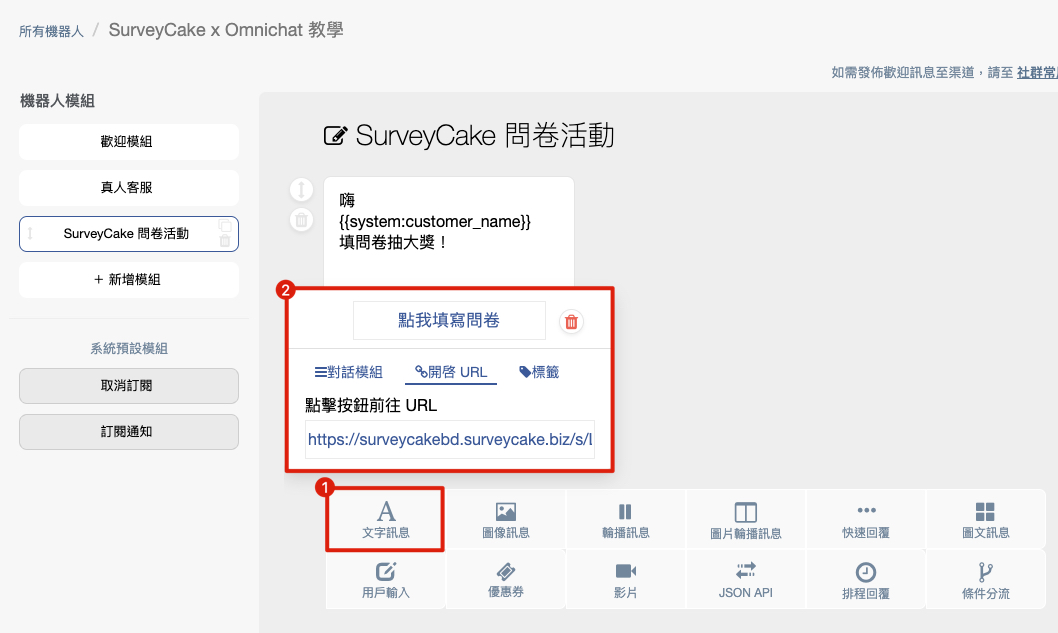The height and width of the screenshot is (633, 1058).
Task: Add a 快速回覆 quick reply block
Action: click(865, 520)
